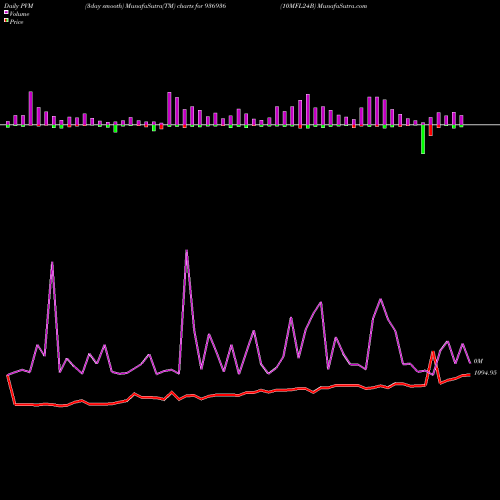Select the 'Volume' legend label
Viewport: 500px width, 500px height.
click(x=19, y=14)
